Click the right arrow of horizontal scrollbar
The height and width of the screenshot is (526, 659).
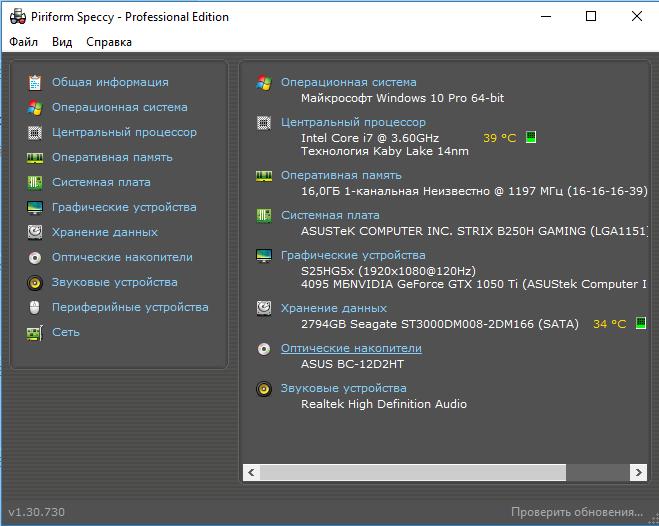[x=638, y=472]
